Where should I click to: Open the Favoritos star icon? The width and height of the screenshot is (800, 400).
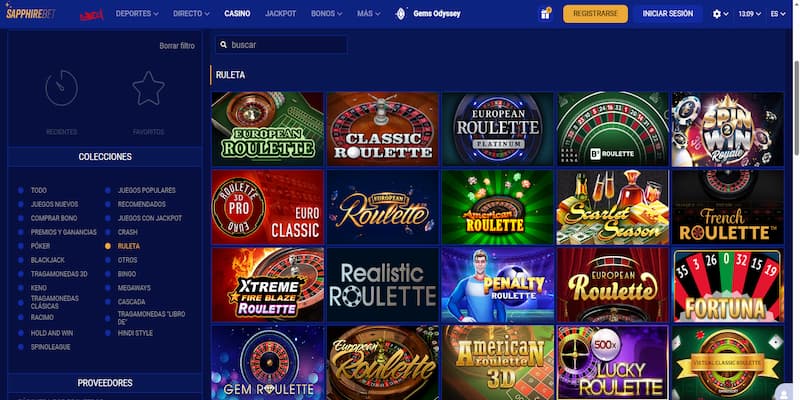148,88
